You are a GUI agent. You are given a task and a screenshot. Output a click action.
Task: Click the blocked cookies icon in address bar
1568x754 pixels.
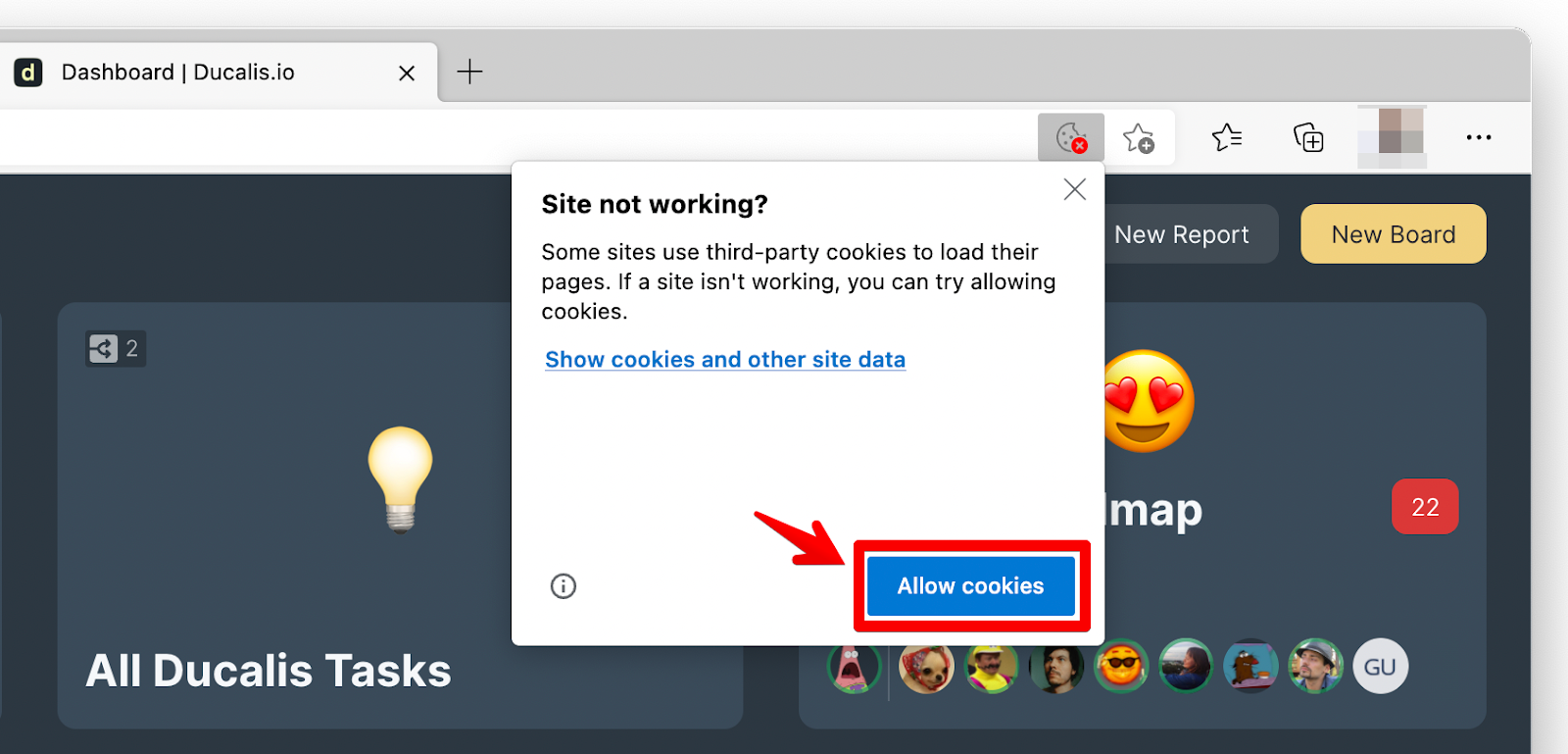[x=1071, y=137]
